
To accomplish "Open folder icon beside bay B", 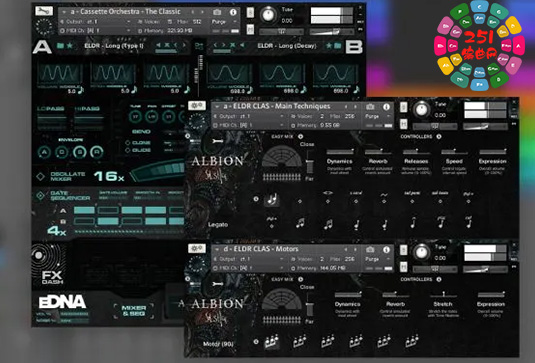I will (x=337, y=45).
